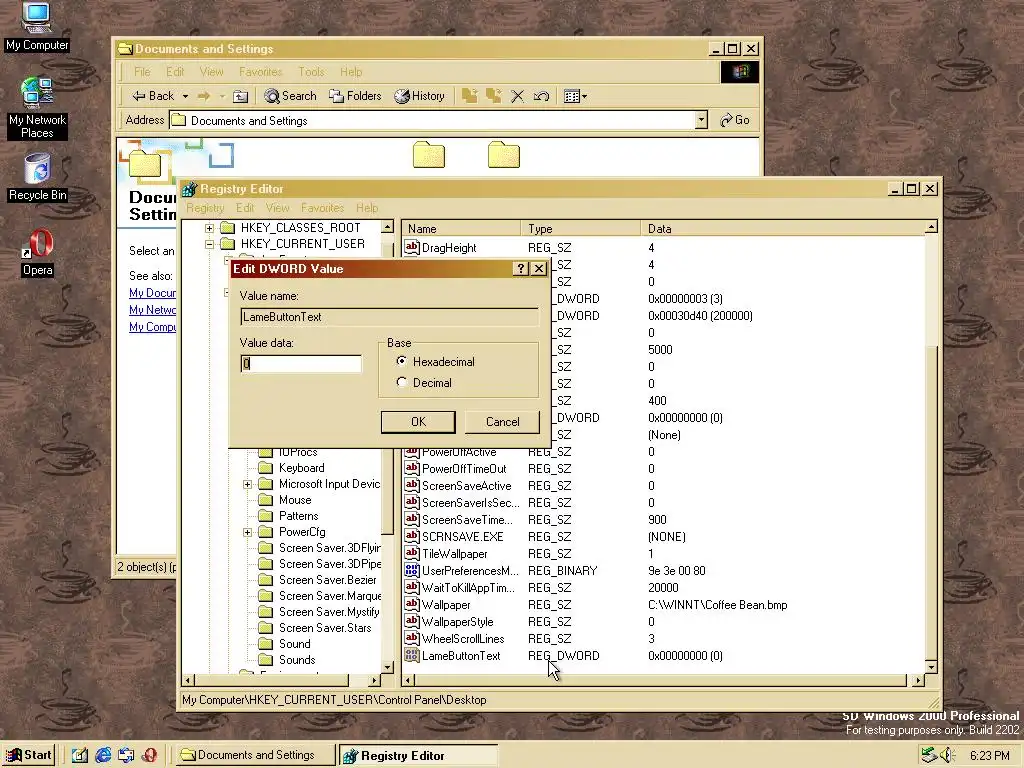This screenshot has height=768, width=1024.
Task: Select the Sounds registry key folder
Action: tap(287, 660)
